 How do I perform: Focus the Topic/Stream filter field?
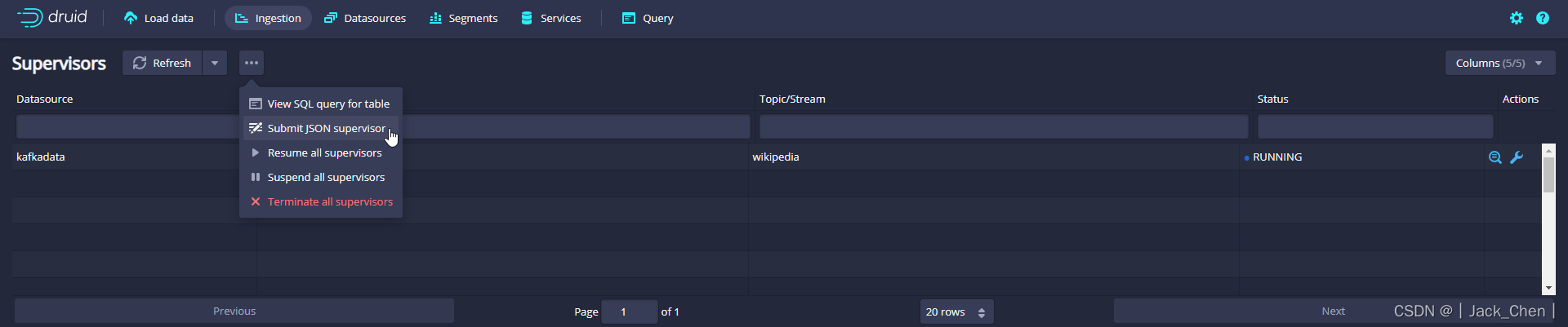click(x=1004, y=126)
